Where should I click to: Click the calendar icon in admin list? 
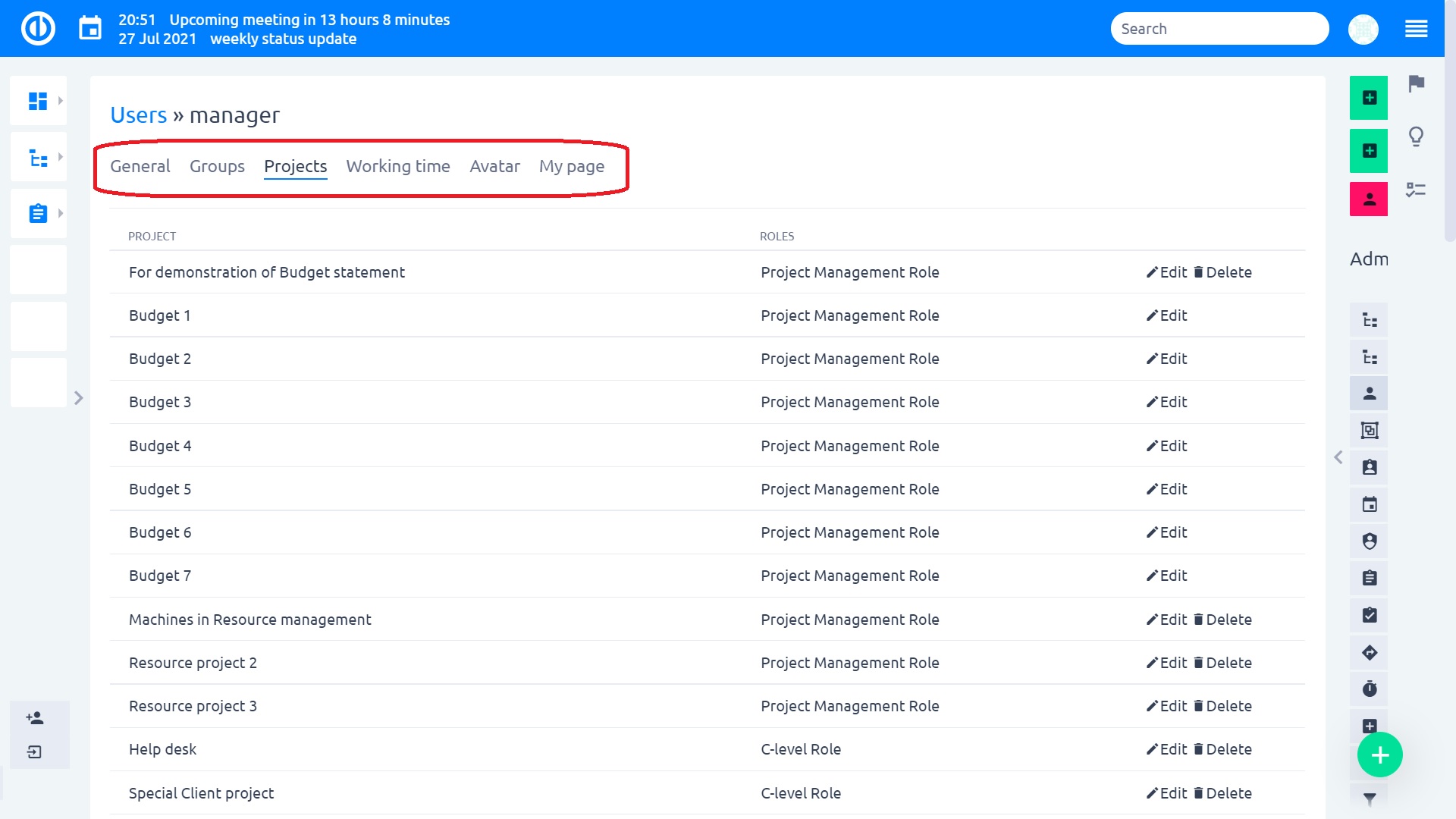[1369, 504]
